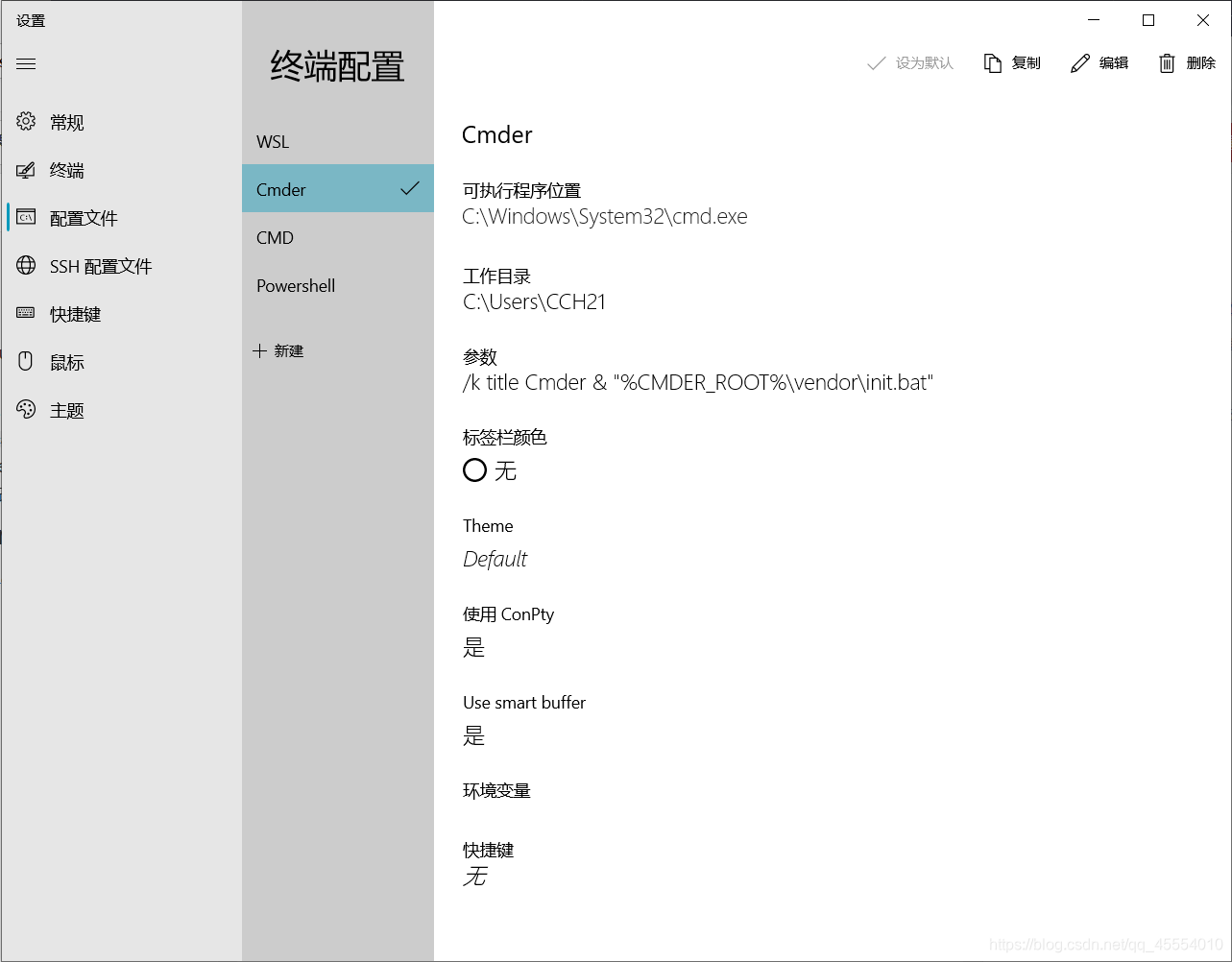Open the 主题 (Theme) settings section

point(64,409)
